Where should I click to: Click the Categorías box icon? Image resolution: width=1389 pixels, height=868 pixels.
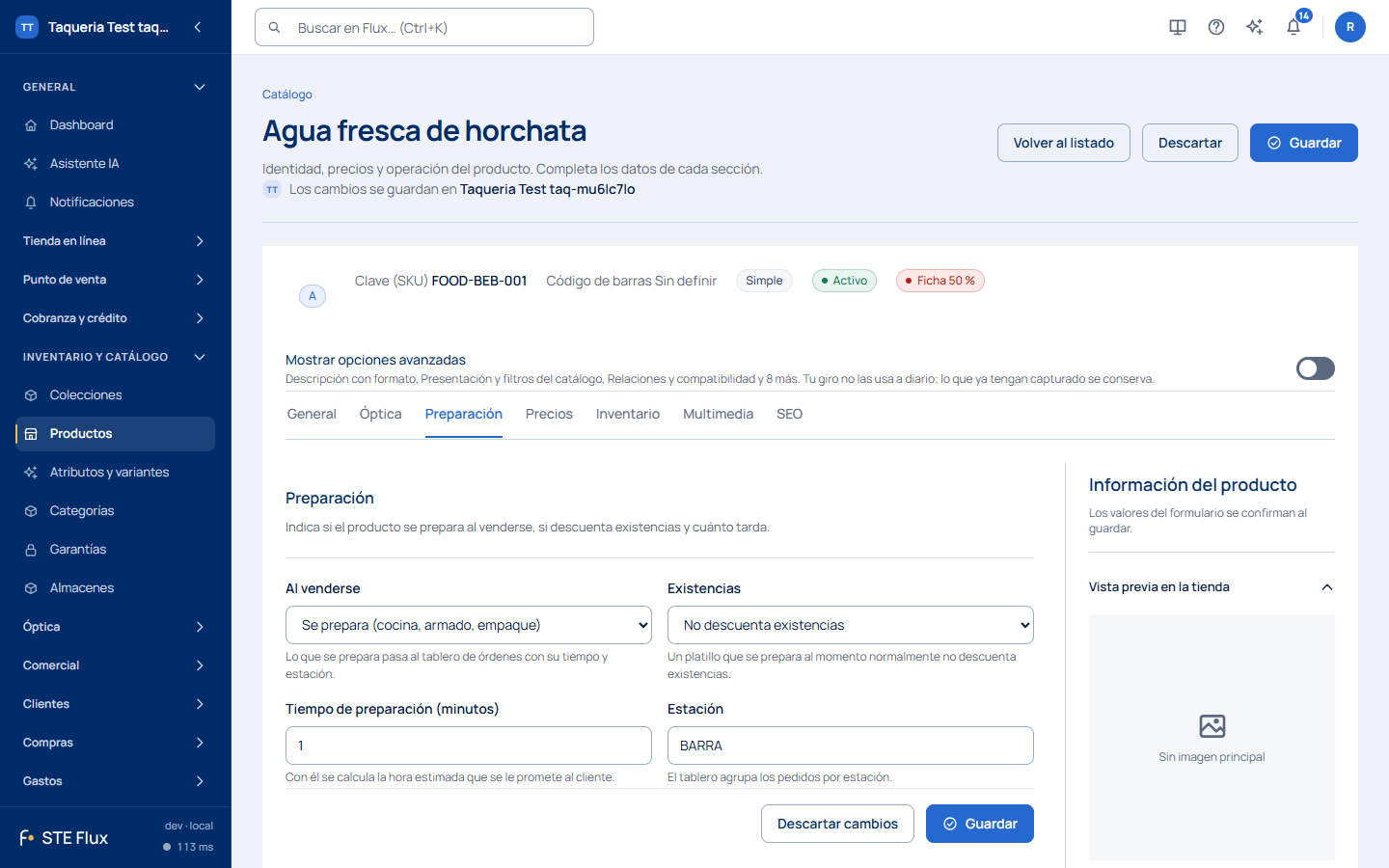[31, 511]
